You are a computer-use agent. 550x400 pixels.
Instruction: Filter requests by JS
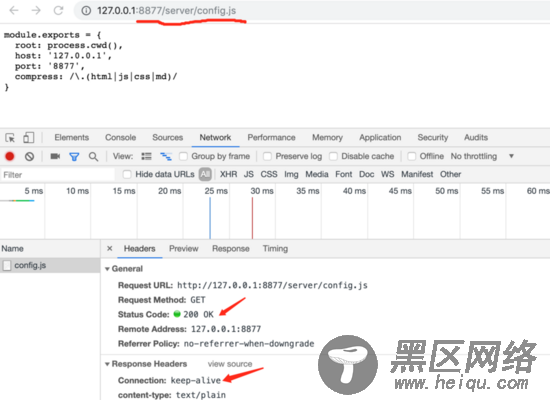click(x=249, y=174)
